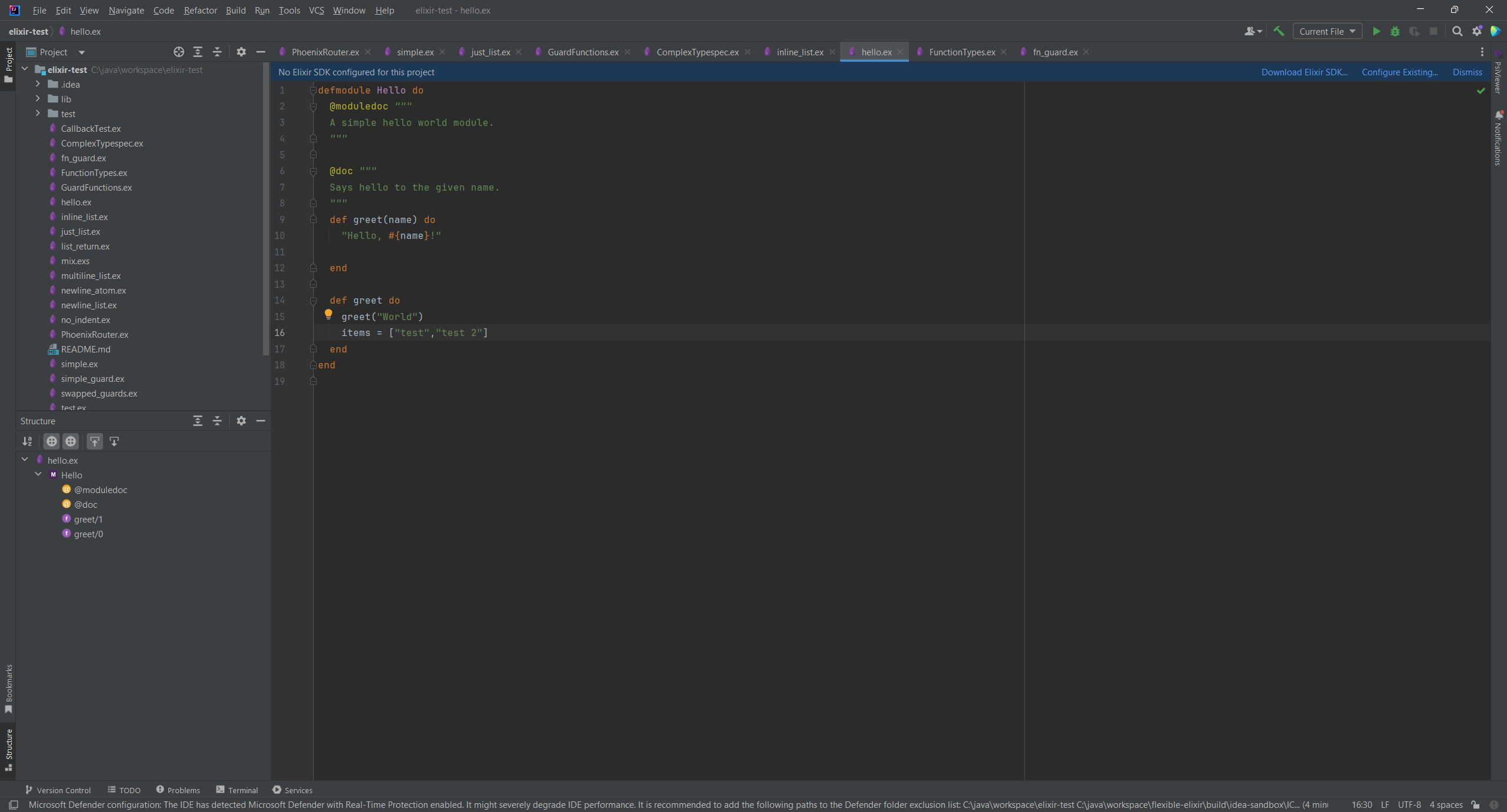Click the yellow light bulb intention icon
The width and height of the screenshot is (1507, 812).
coord(328,314)
